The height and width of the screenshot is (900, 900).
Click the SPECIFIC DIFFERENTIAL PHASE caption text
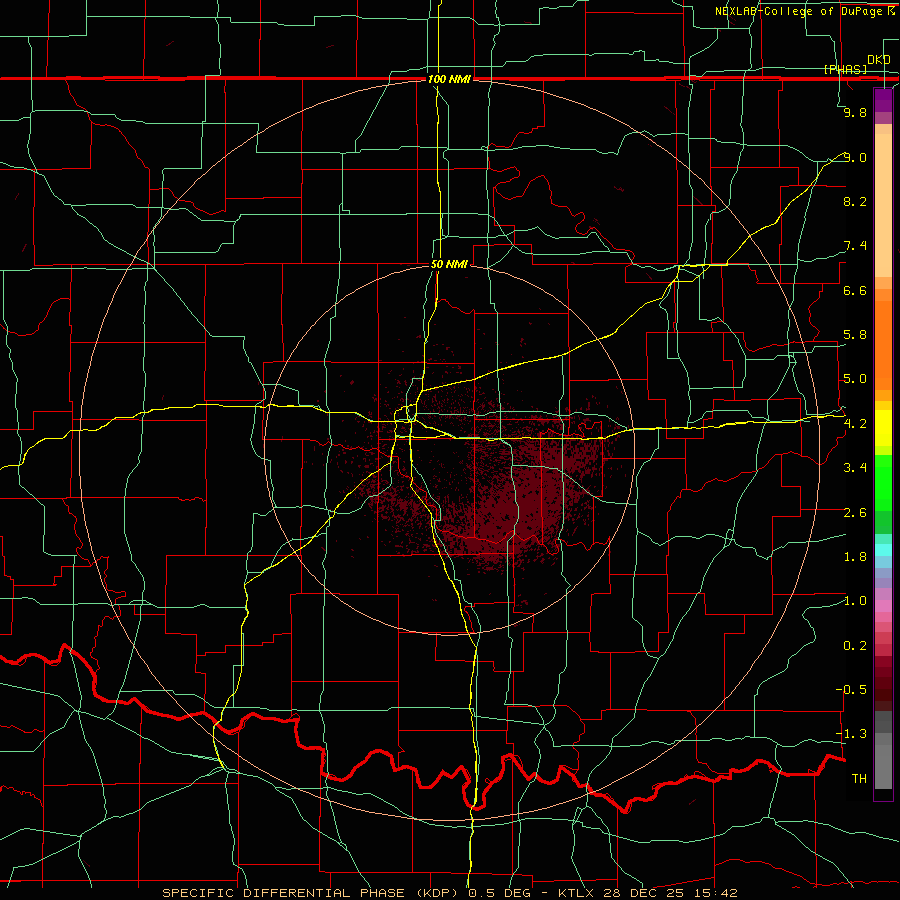point(285,893)
